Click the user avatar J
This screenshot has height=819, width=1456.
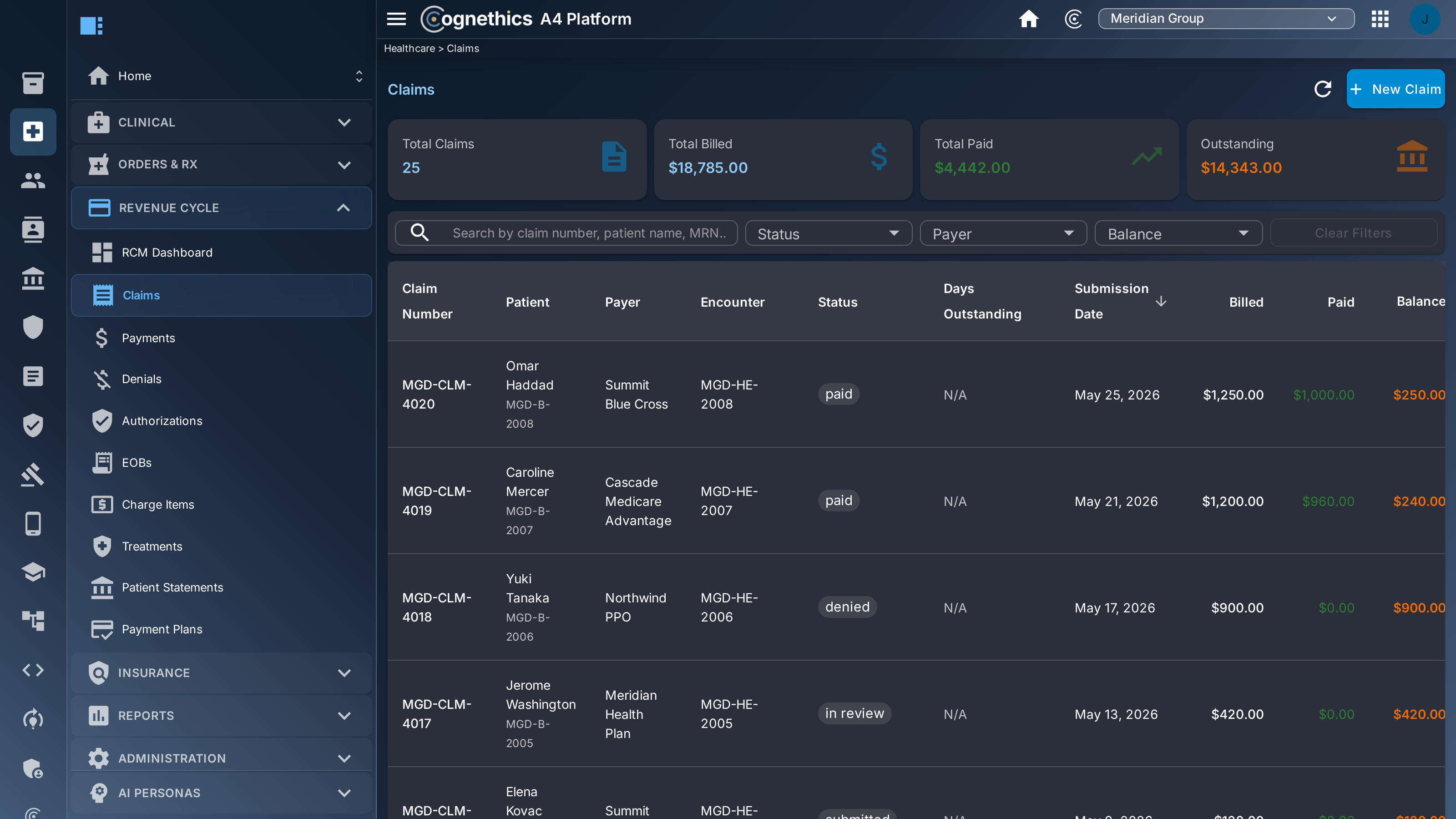(1424, 19)
